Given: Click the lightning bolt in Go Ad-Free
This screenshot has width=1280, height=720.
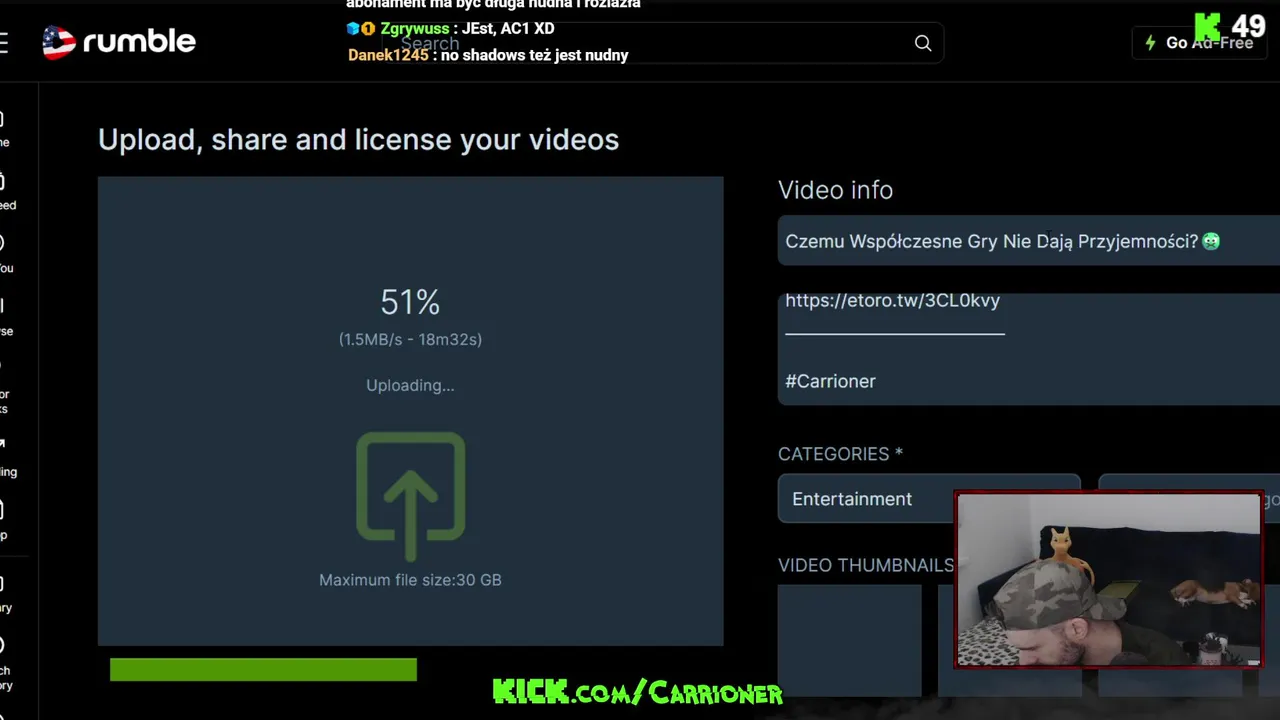Looking at the screenshot, I should (x=1150, y=43).
